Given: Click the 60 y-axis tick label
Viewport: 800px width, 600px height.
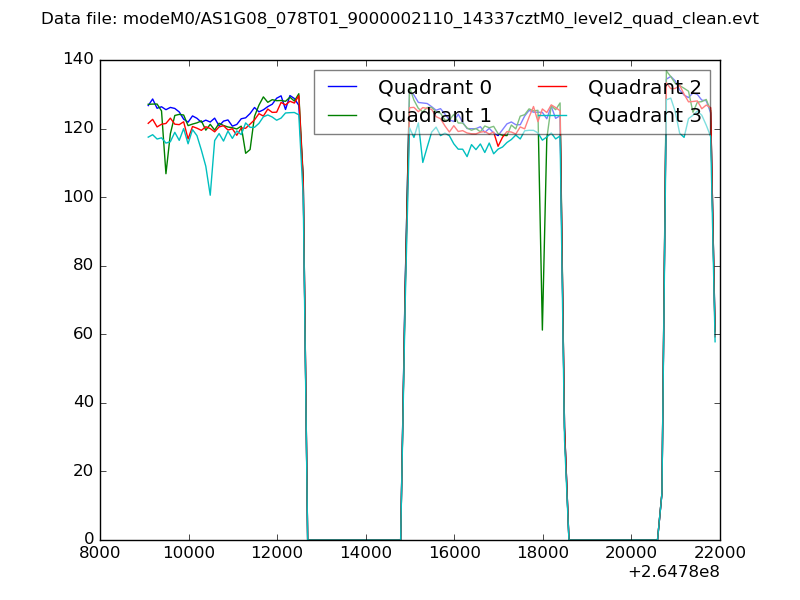Looking at the screenshot, I should coord(85,334).
